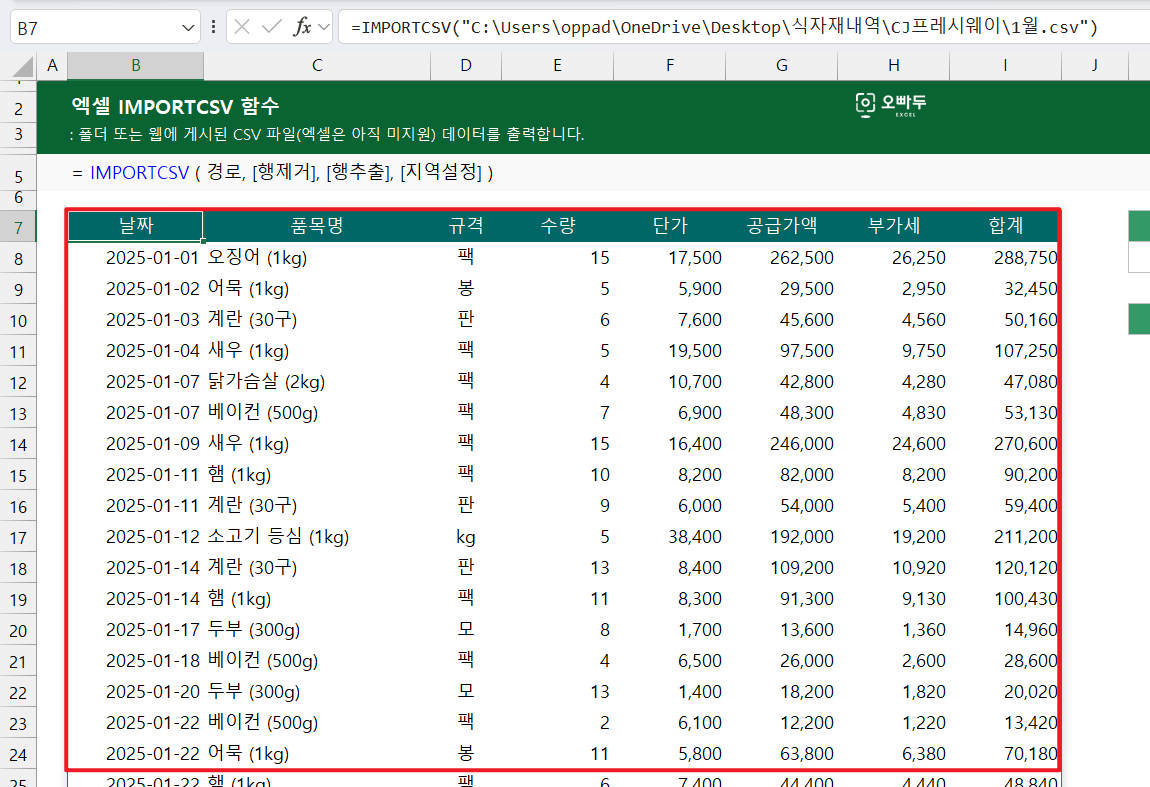Click the total cell 70,180
The height and width of the screenshot is (787, 1150).
[x=1005, y=754]
